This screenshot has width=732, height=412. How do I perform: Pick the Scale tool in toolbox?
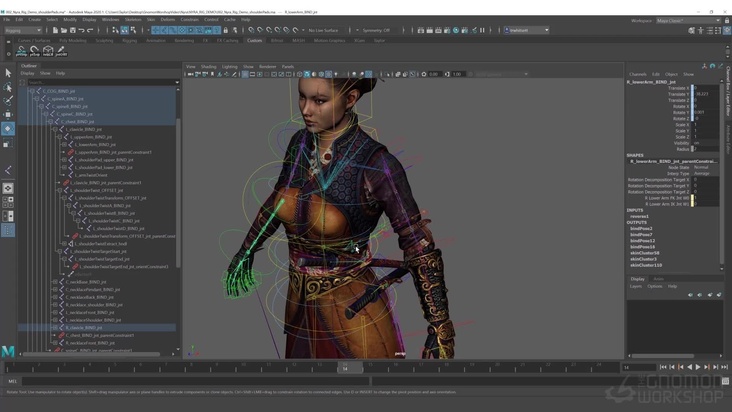click(8, 143)
